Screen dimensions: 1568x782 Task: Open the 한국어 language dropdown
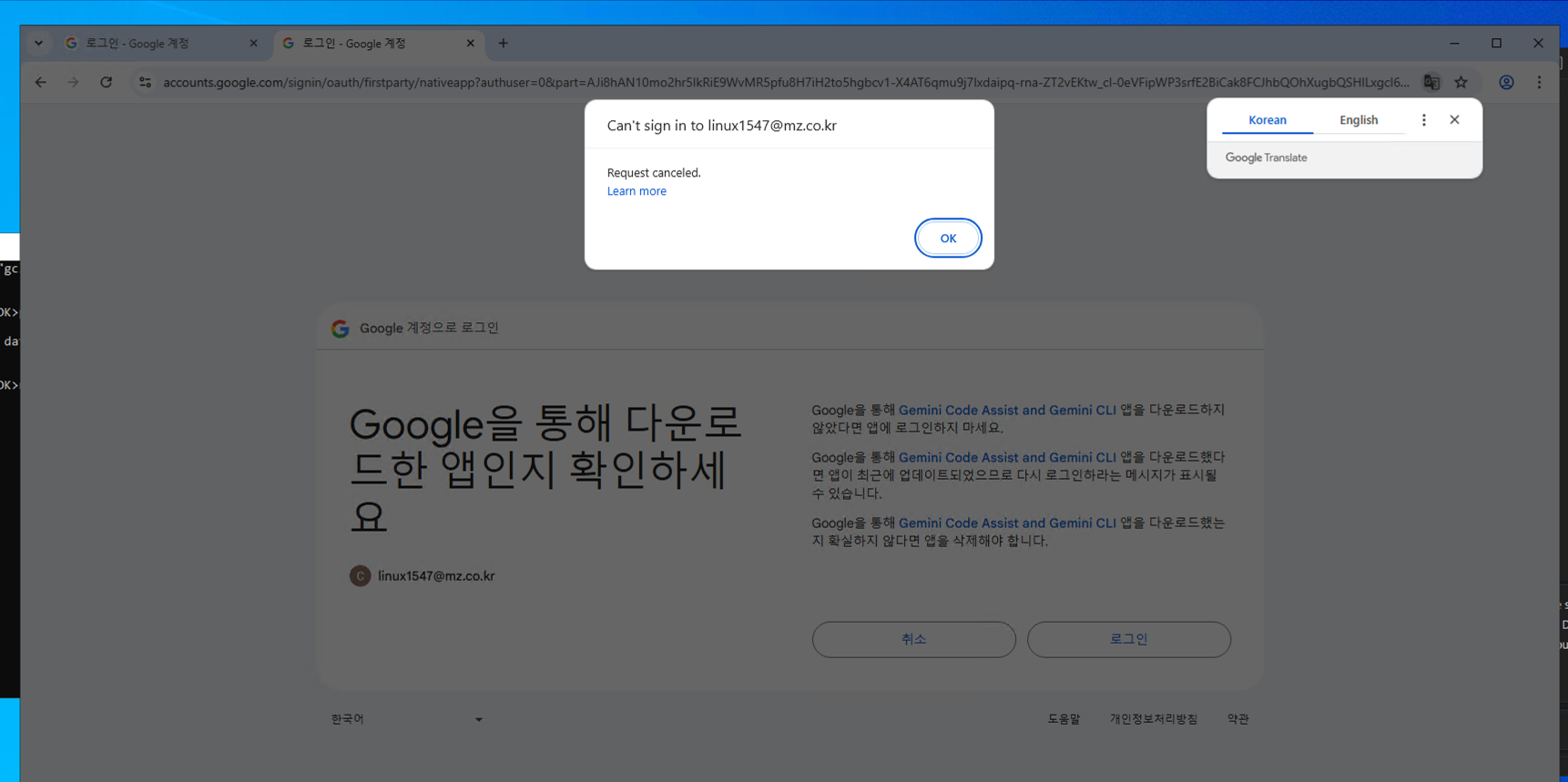click(x=406, y=719)
